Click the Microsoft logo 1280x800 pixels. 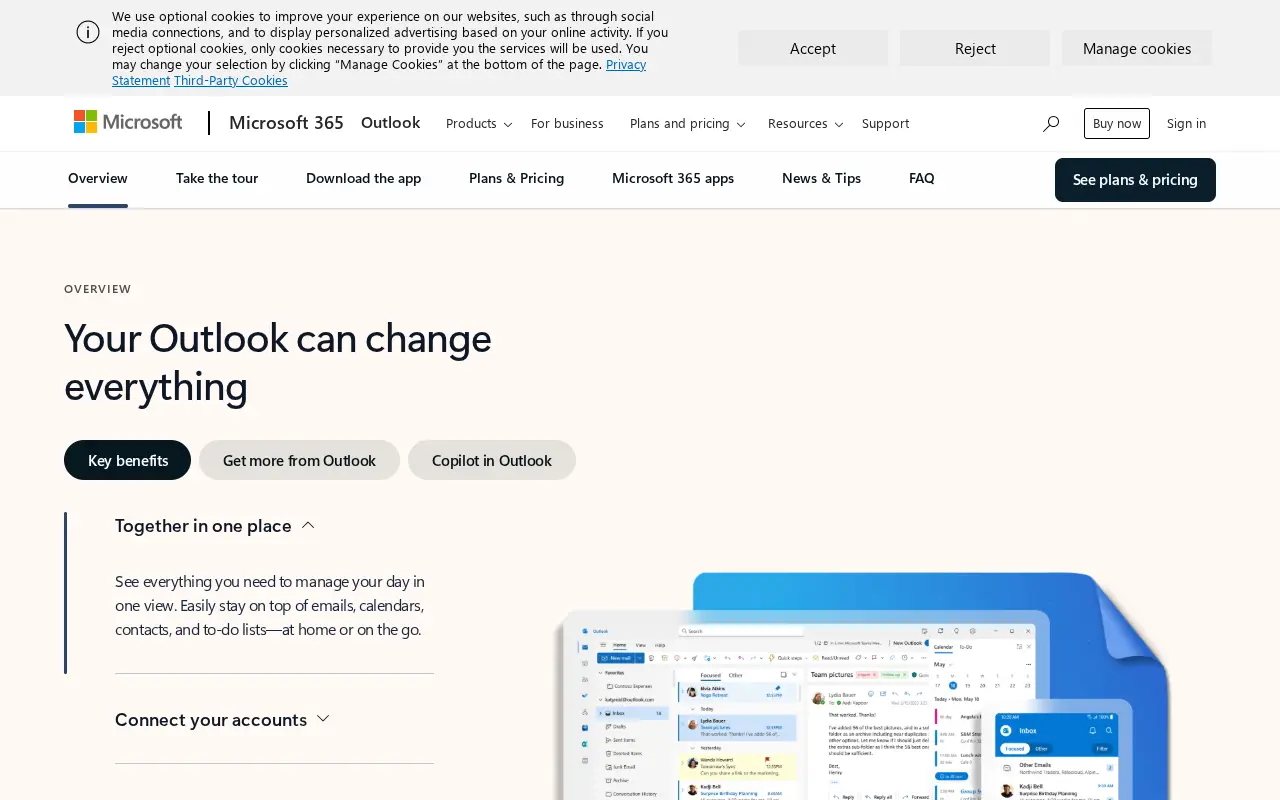click(x=128, y=122)
